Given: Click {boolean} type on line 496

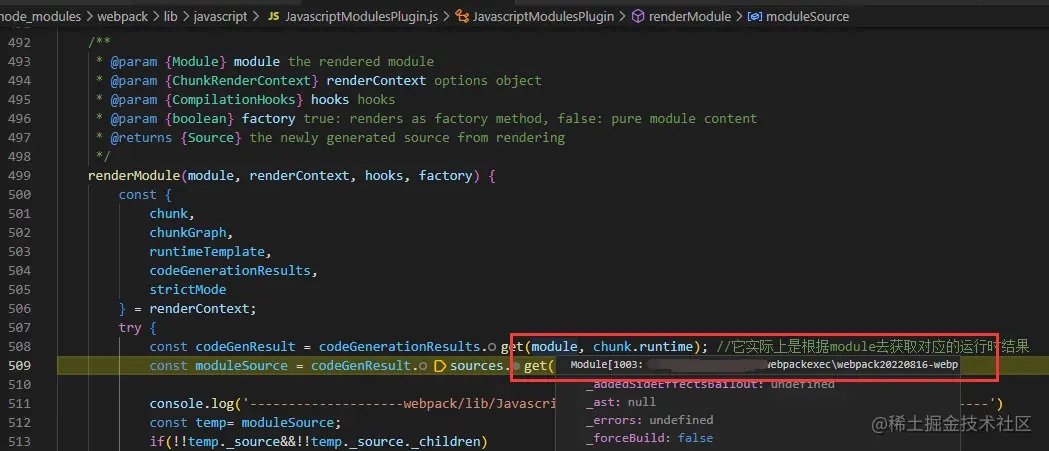Looking at the screenshot, I should pyautogui.click(x=199, y=119).
